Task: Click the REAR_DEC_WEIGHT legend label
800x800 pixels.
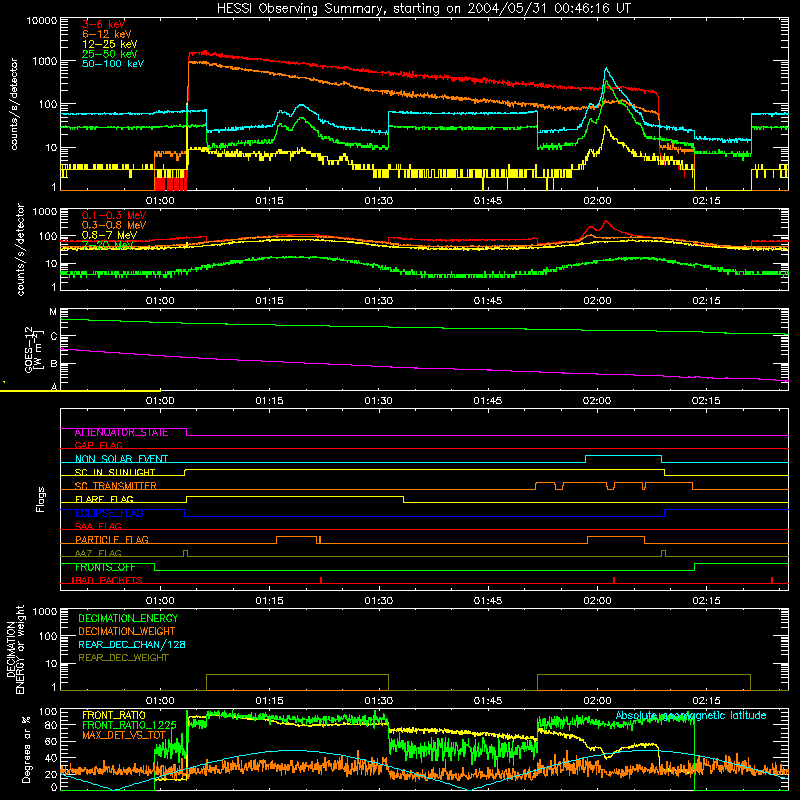Action: [x=123, y=658]
